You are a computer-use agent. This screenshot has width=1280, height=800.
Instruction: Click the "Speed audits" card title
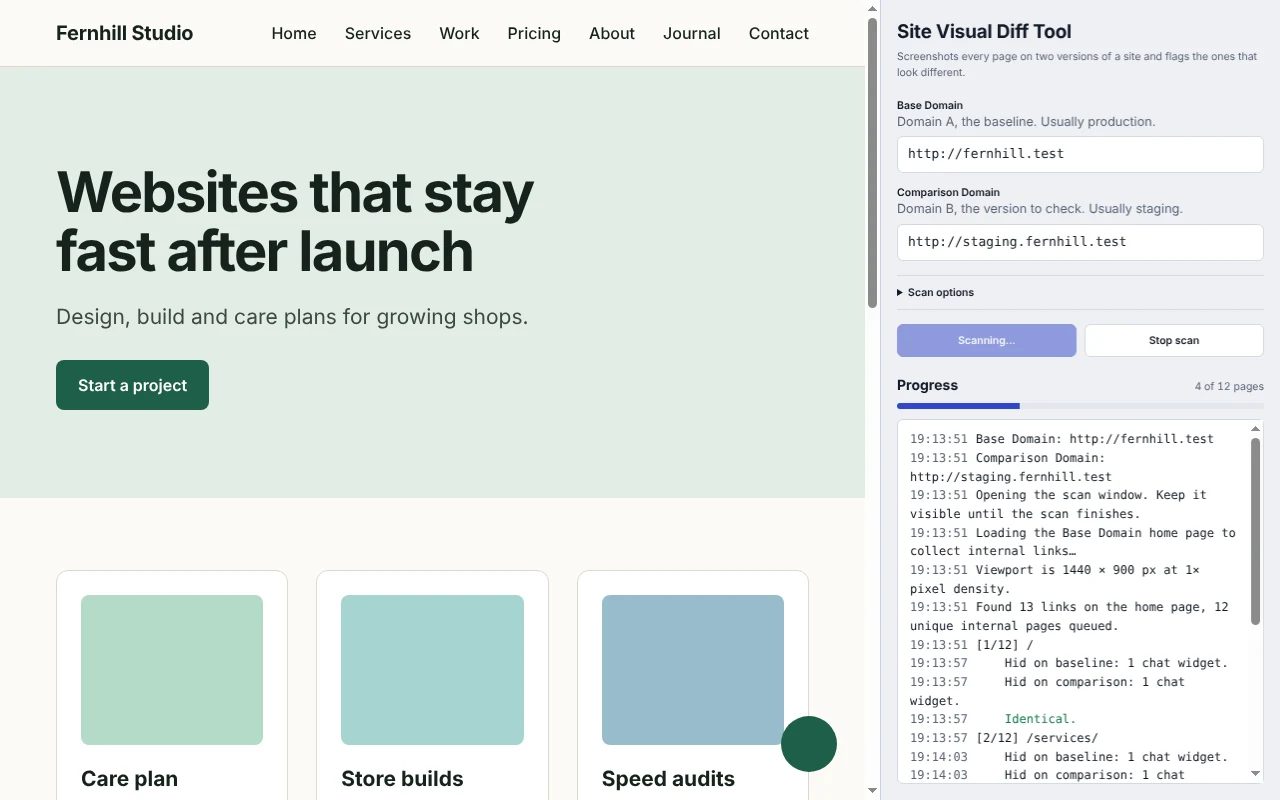click(x=668, y=779)
